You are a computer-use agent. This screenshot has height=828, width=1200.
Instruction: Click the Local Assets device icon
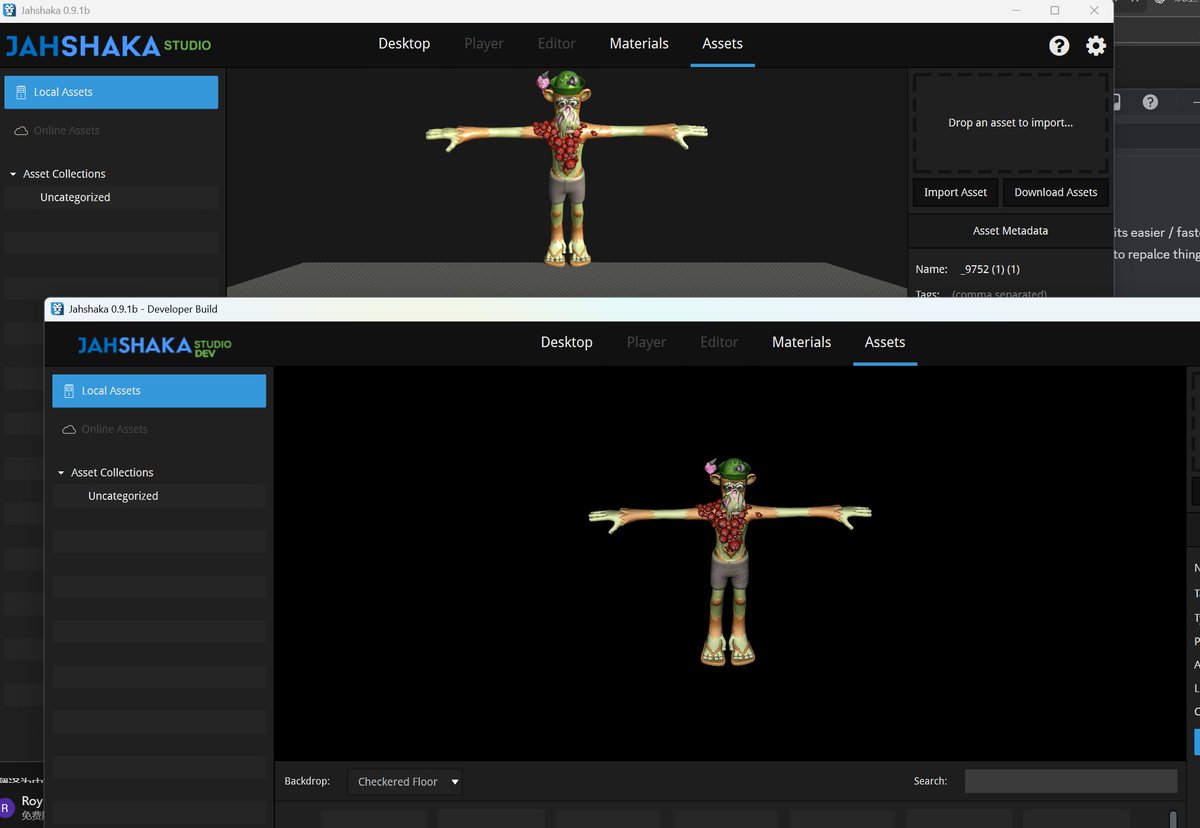[x=21, y=91]
